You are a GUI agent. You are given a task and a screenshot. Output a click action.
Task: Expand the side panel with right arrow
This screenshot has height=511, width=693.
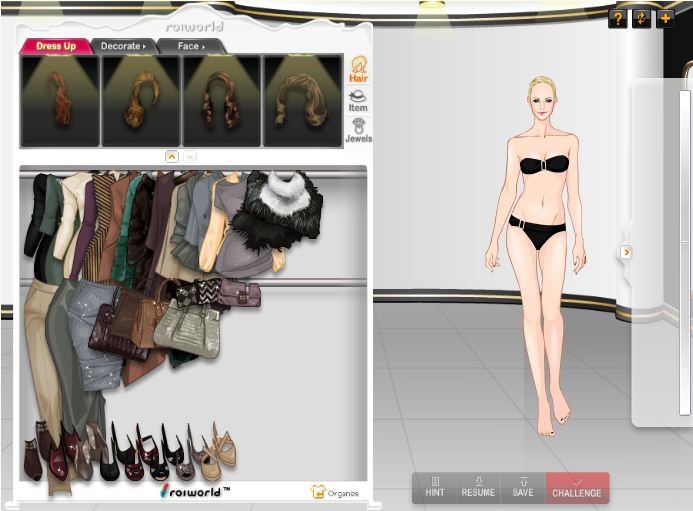pos(626,252)
